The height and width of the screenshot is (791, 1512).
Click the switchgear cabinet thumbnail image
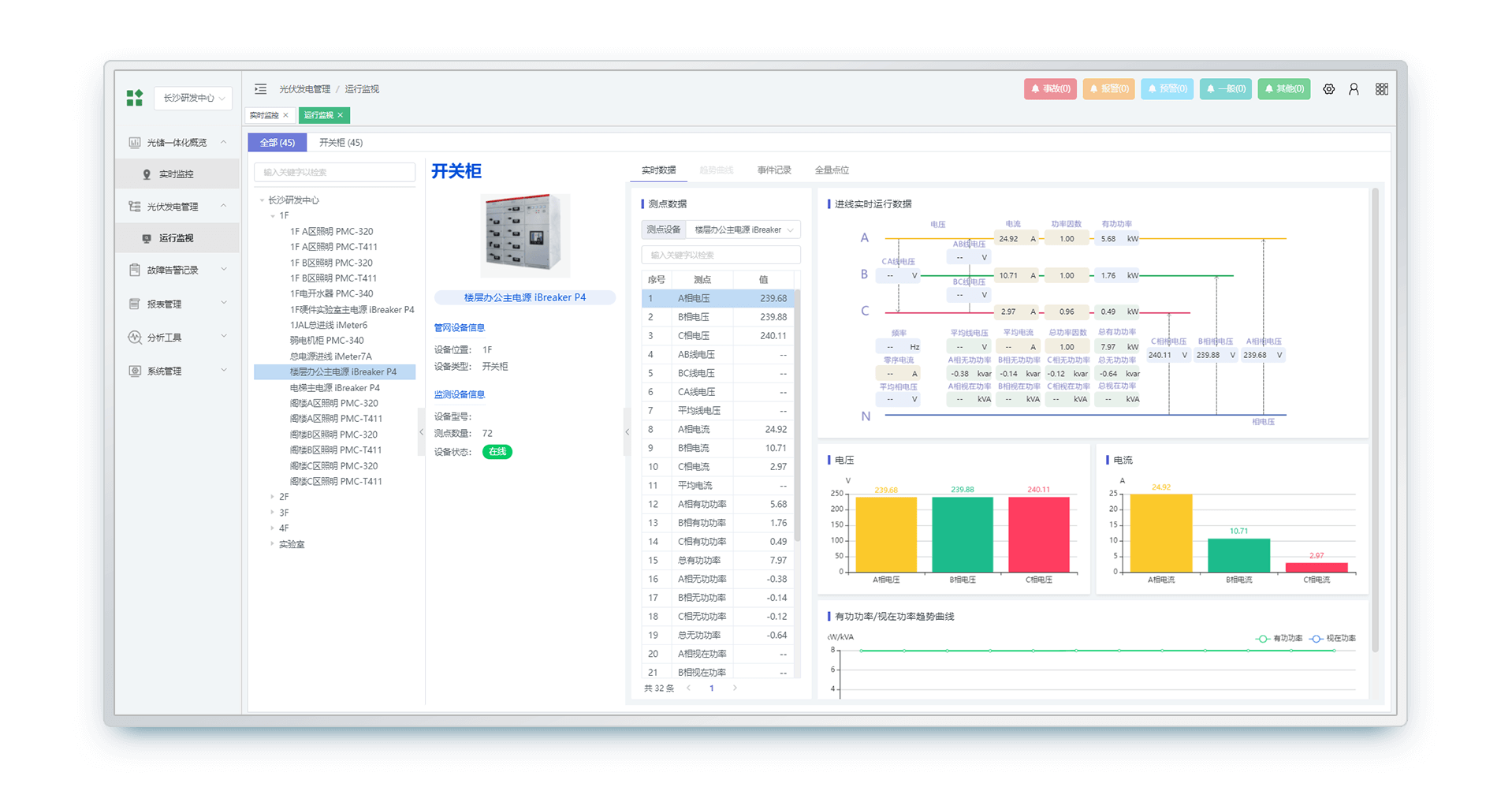click(525, 235)
